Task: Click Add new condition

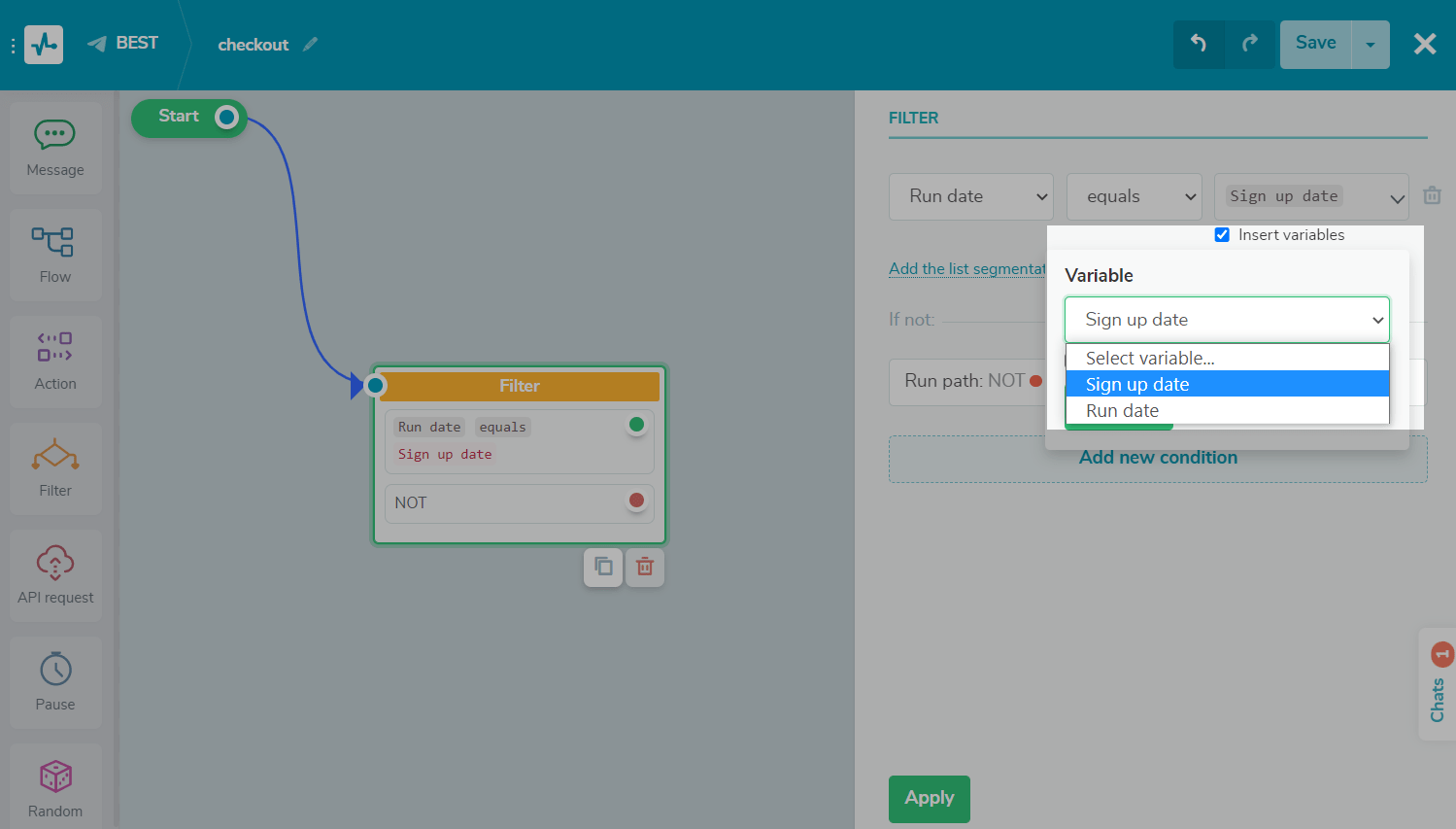Action: click(x=1158, y=458)
